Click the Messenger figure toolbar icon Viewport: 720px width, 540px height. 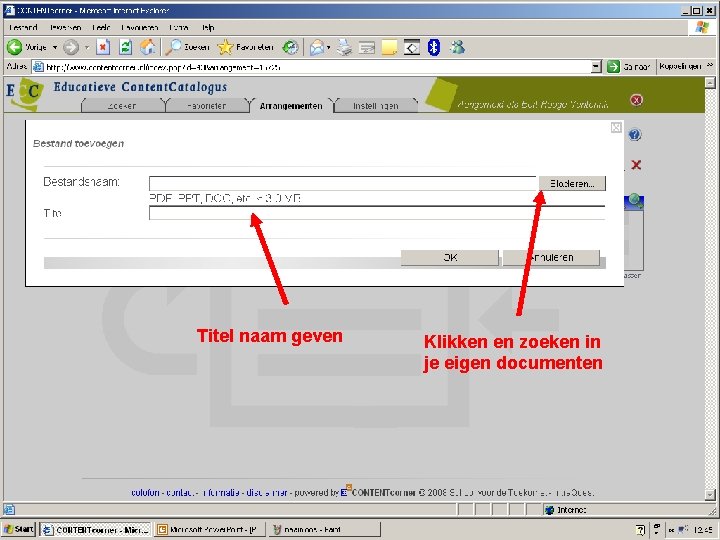pos(457,47)
